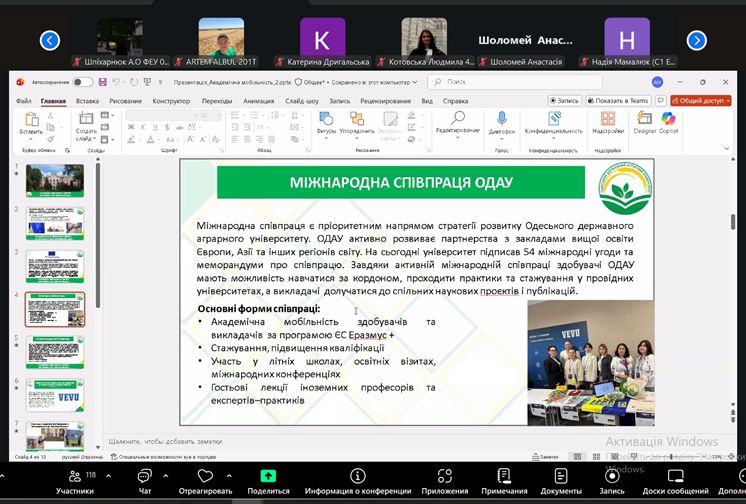Open the Анимация ribbon tab
The width and height of the screenshot is (746, 504).
(x=258, y=101)
